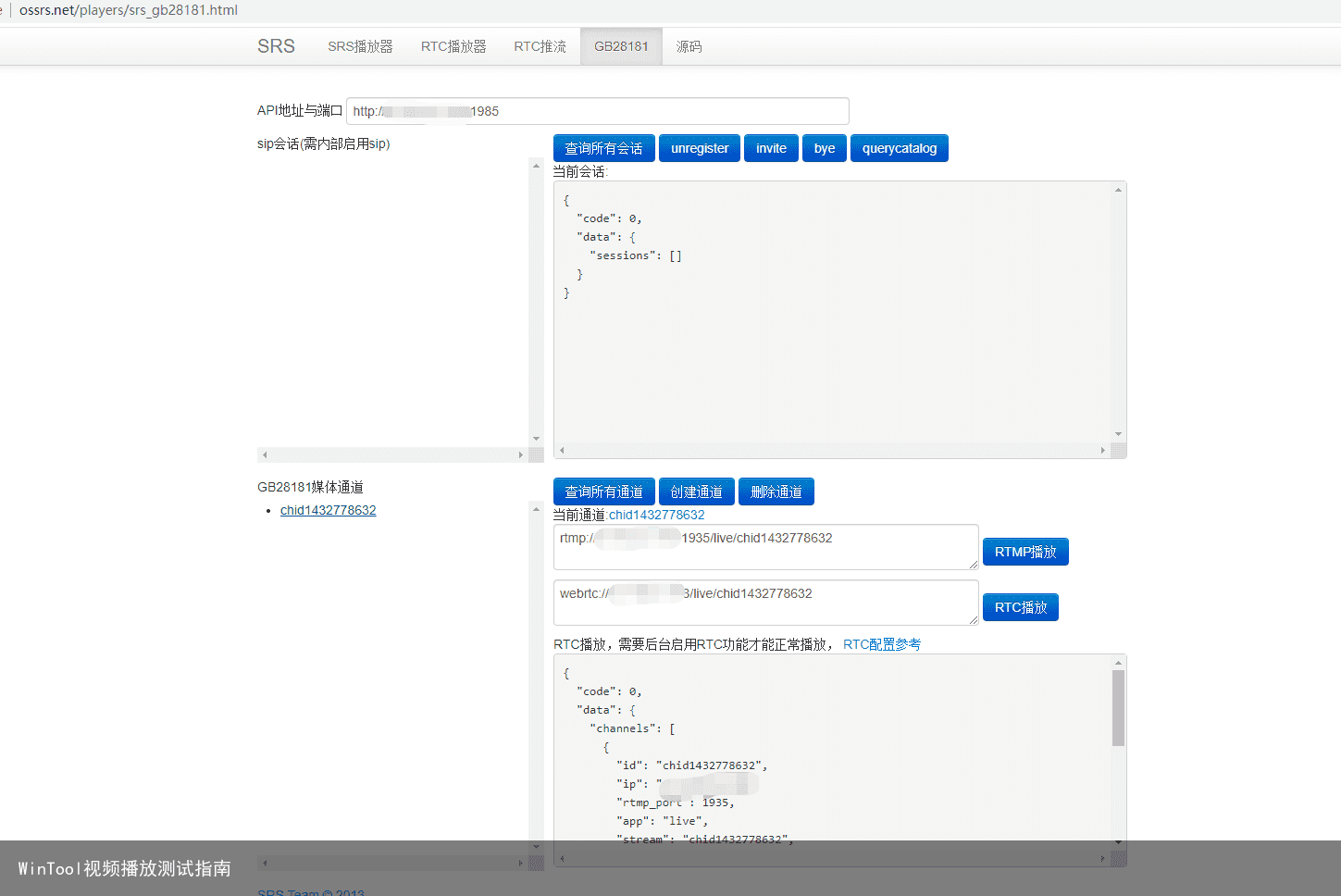Click the unregister button
The image size is (1341, 896).
(700, 148)
